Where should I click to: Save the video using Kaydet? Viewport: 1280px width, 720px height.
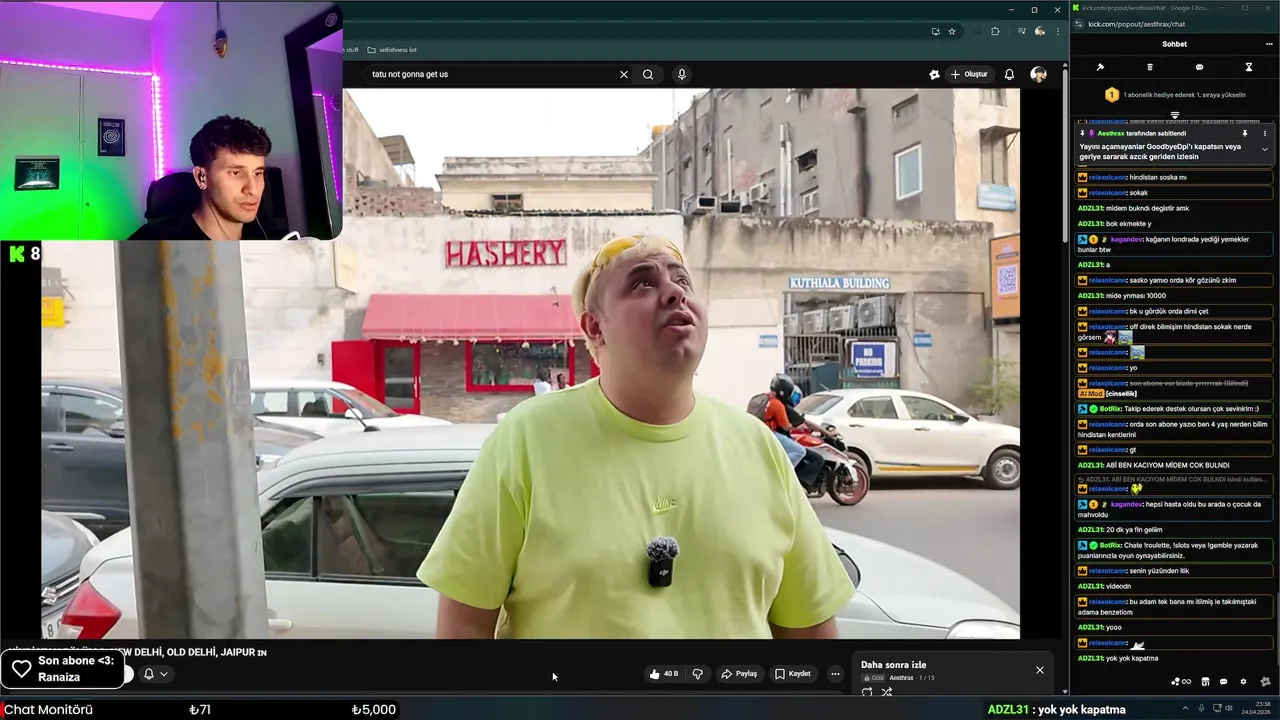click(792, 674)
